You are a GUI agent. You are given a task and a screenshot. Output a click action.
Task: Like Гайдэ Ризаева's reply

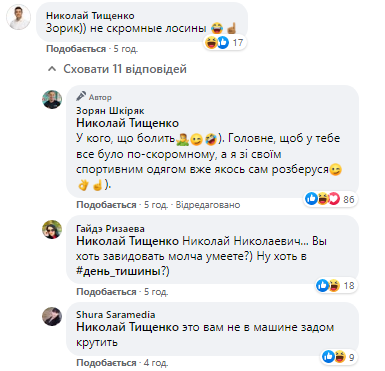pyautogui.click(x=106, y=292)
